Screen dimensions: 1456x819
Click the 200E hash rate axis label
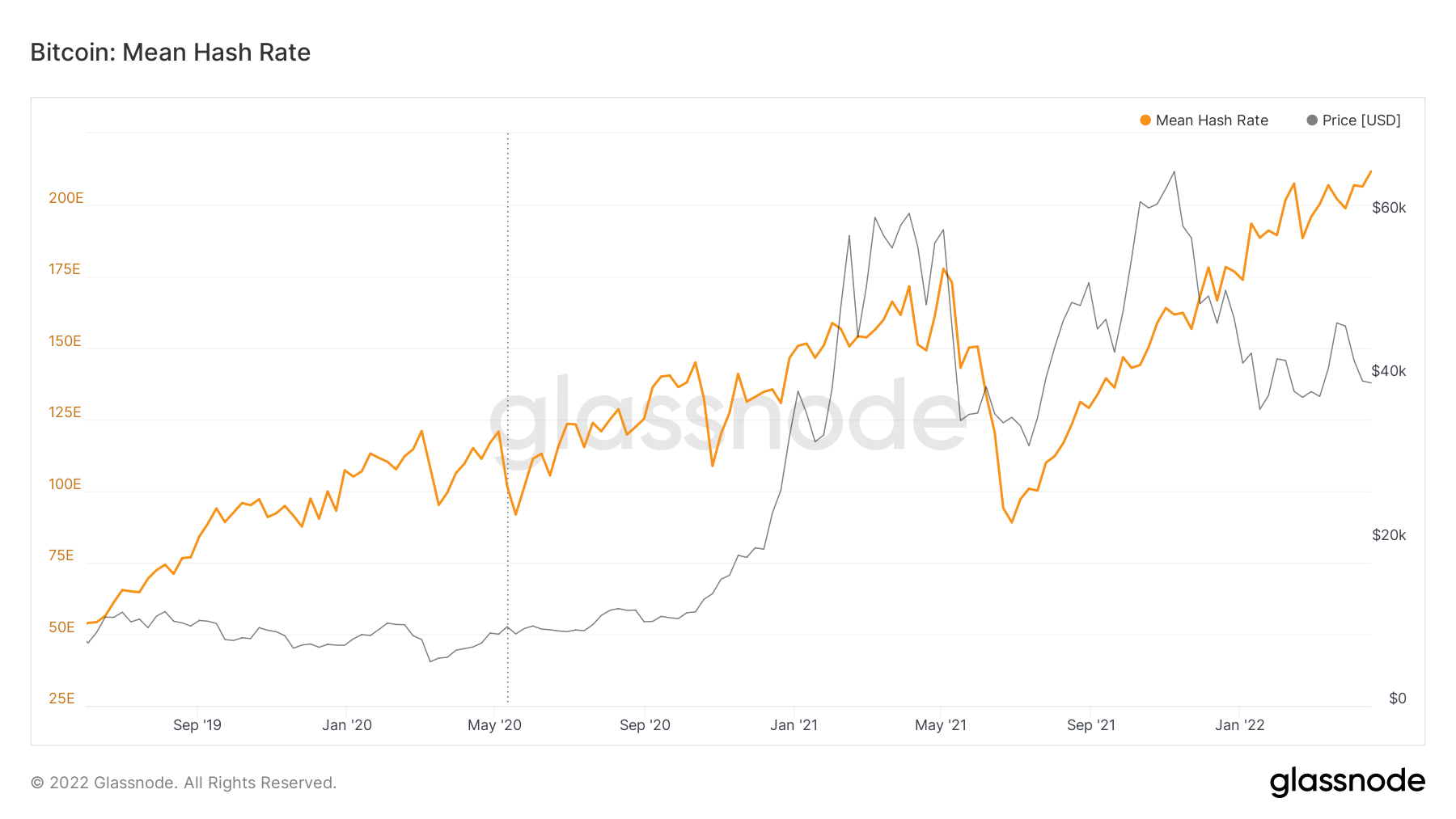[x=66, y=198]
